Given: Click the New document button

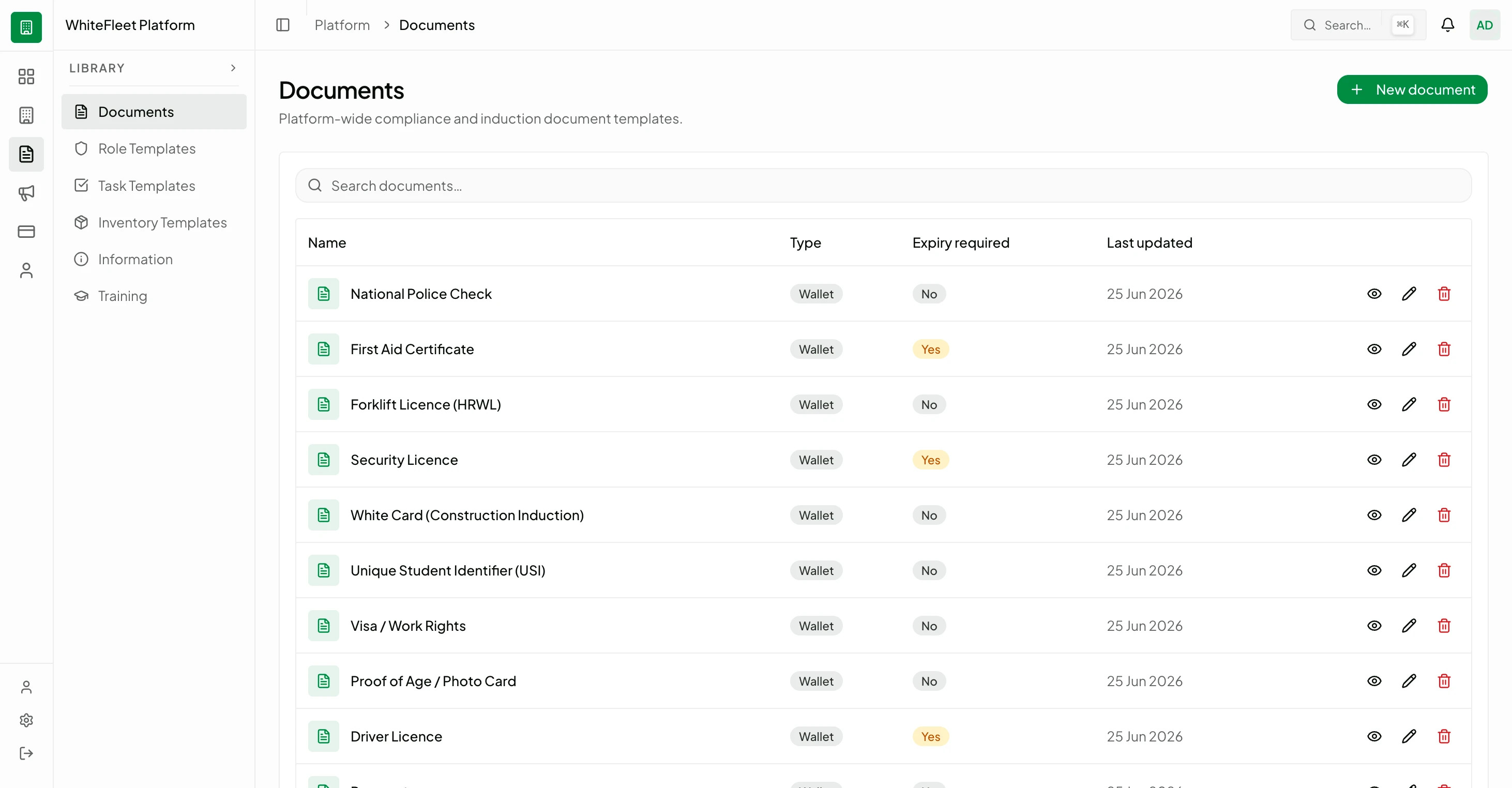Looking at the screenshot, I should tap(1412, 89).
